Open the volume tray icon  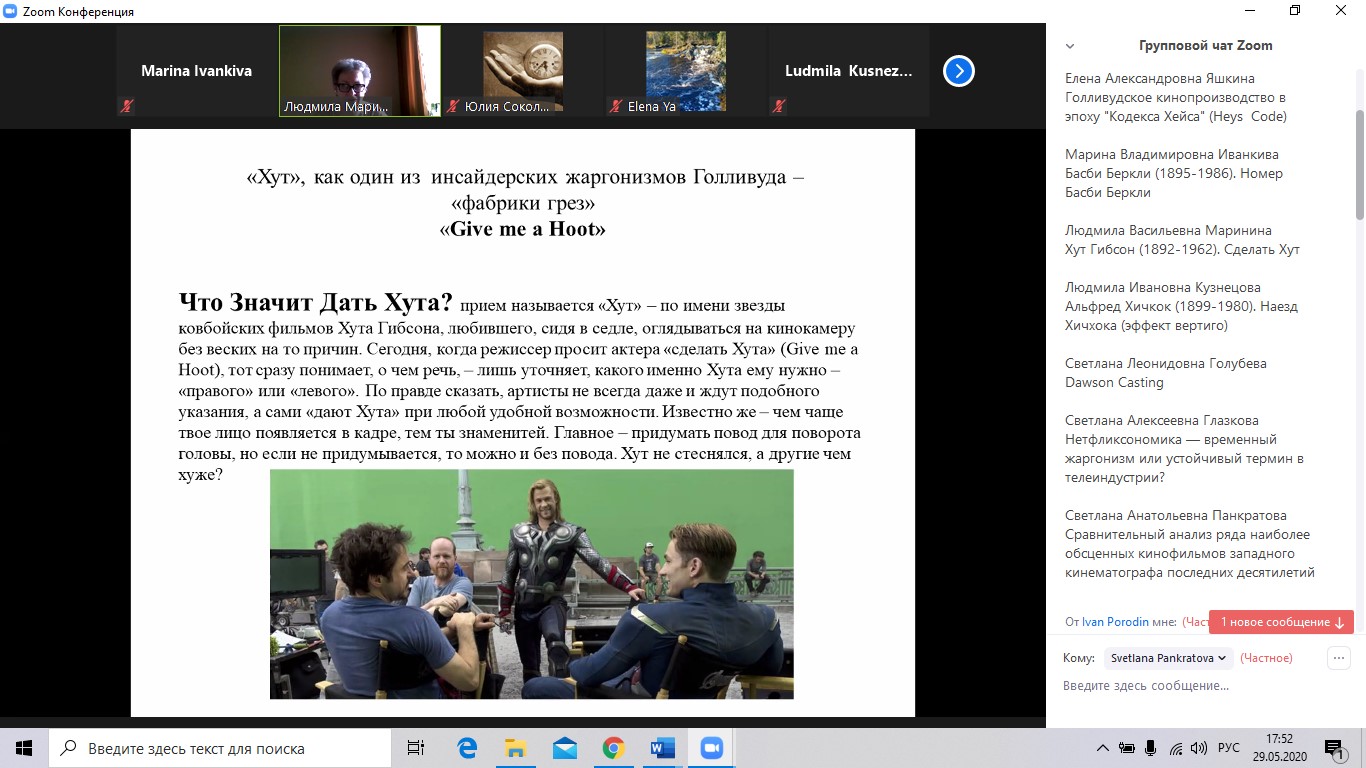pyautogui.click(x=1198, y=748)
